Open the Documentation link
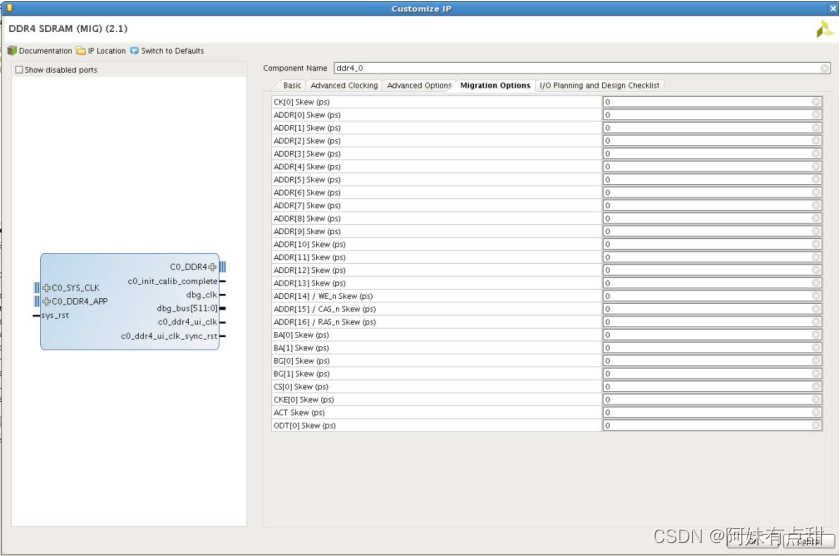This screenshot has width=840, height=556. pyautogui.click(x=40, y=51)
